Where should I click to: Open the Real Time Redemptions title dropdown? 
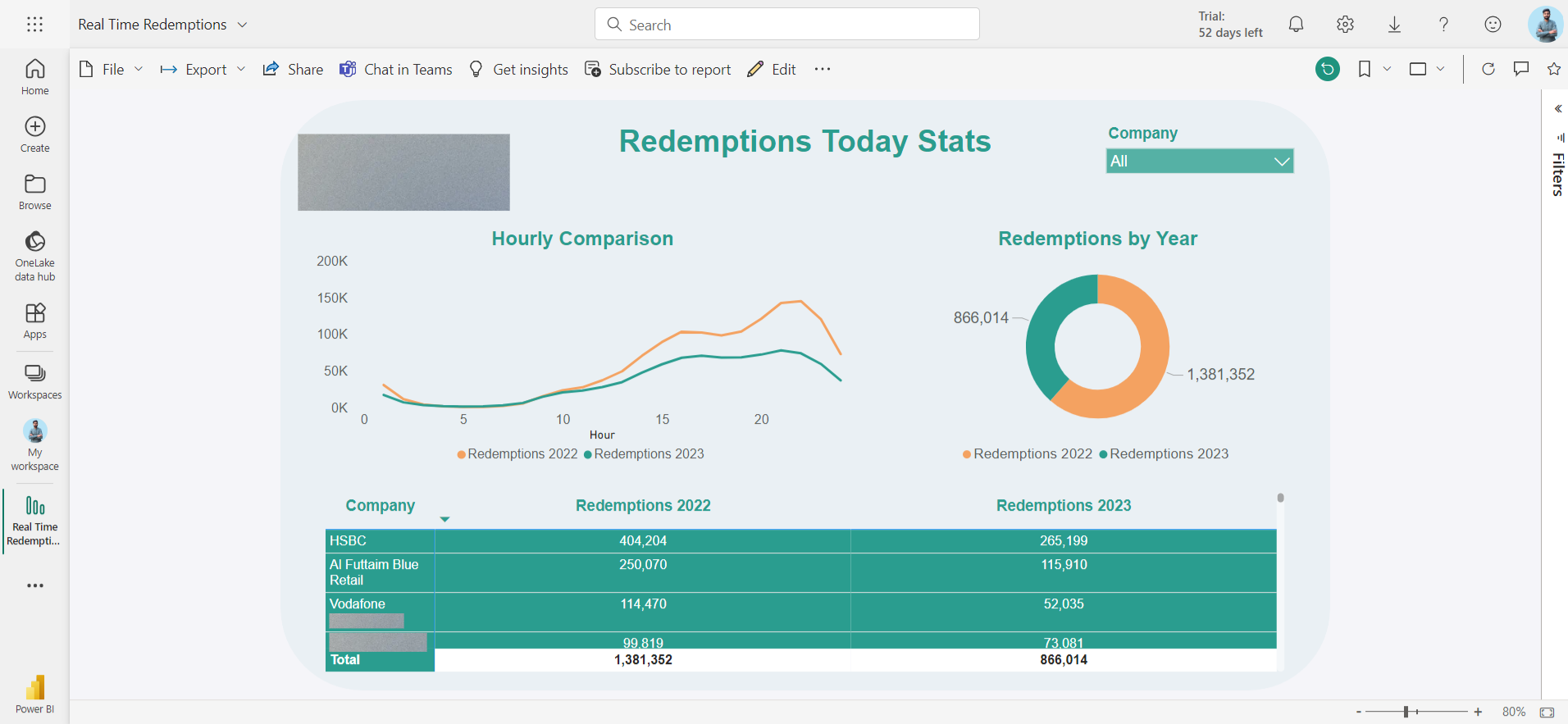[x=242, y=25]
